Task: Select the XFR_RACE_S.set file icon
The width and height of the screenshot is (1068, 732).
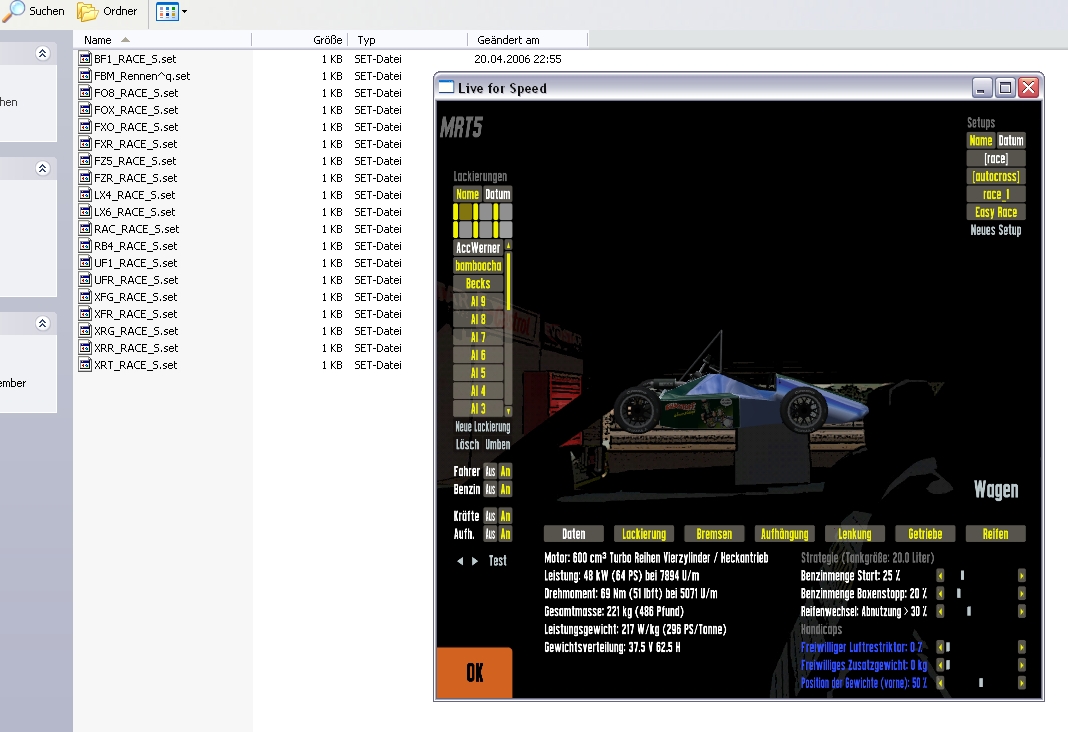Action: coord(85,314)
